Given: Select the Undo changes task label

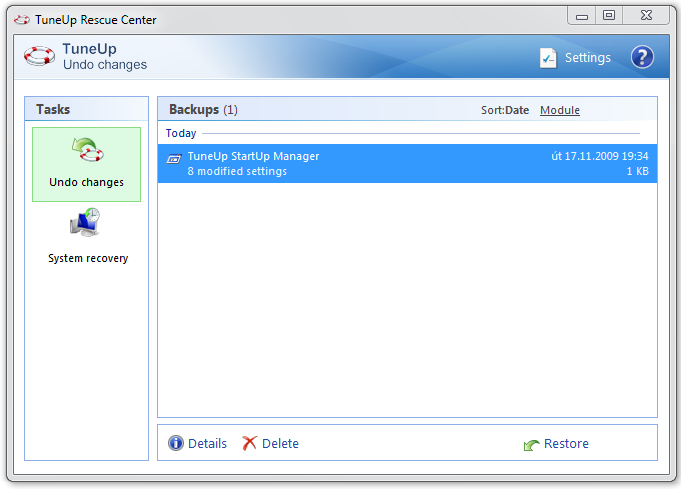Looking at the screenshot, I should click(86, 182).
